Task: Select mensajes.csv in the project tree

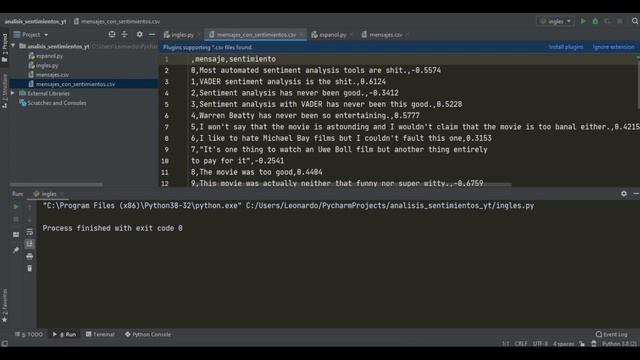Action: coord(52,75)
